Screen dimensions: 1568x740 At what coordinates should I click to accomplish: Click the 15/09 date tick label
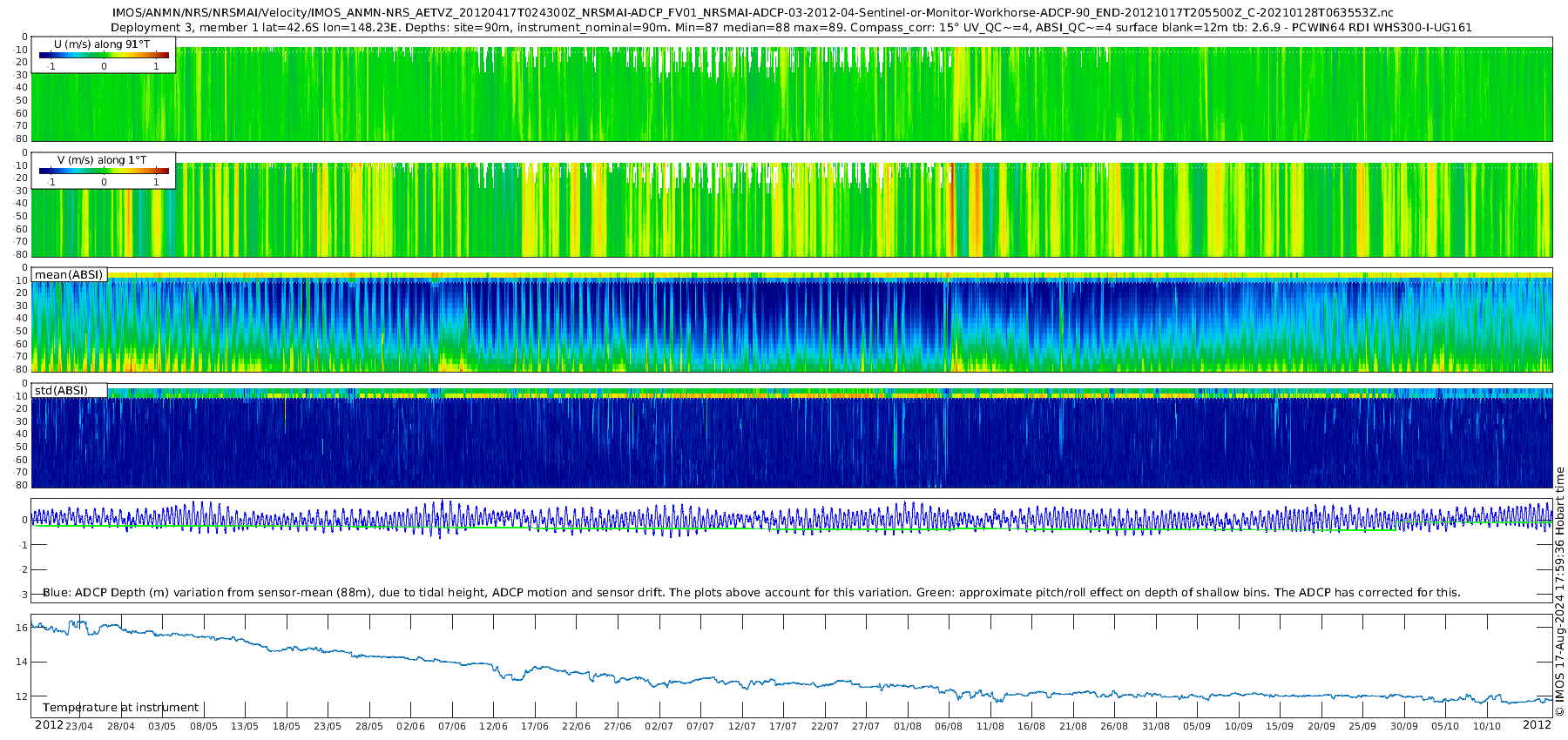(x=1280, y=726)
